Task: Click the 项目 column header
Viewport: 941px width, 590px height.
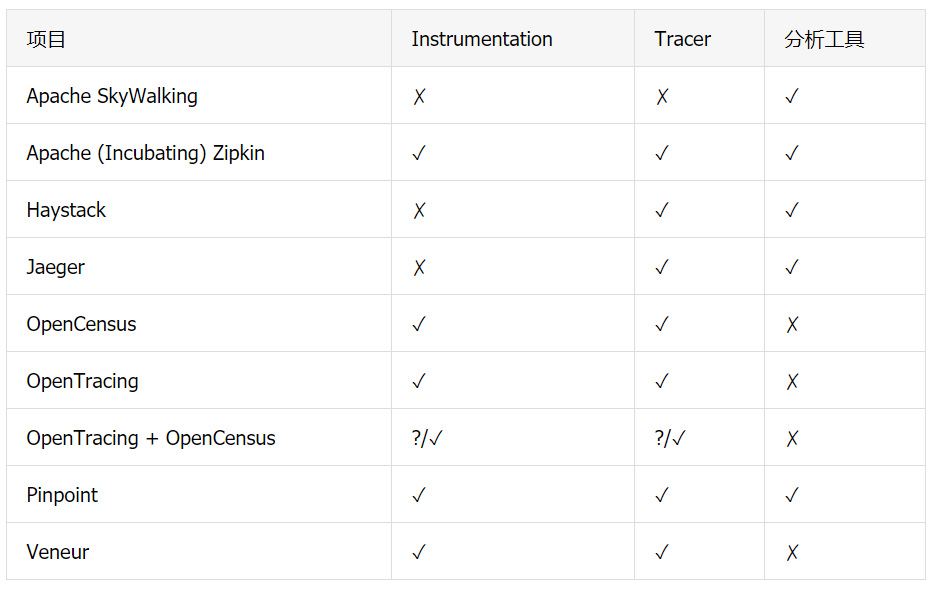Action: [x=46, y=40]
